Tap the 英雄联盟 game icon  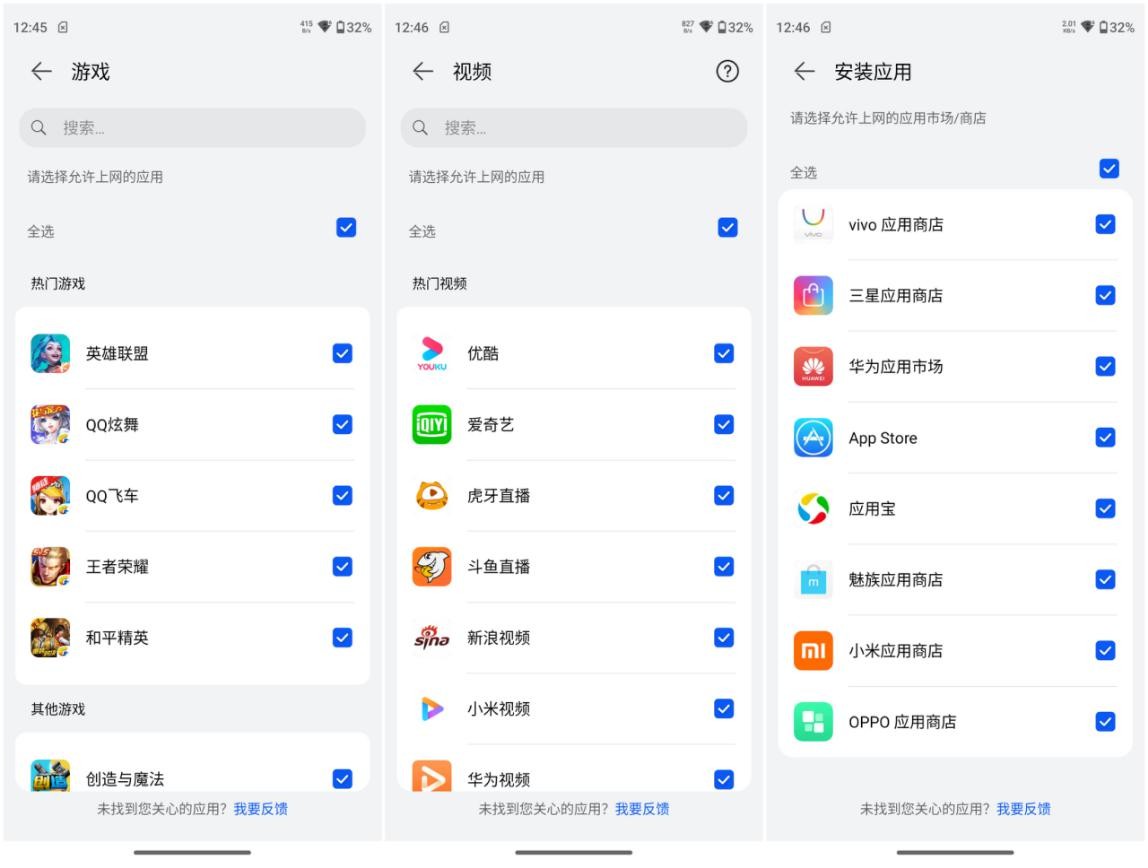click(50, 352)
